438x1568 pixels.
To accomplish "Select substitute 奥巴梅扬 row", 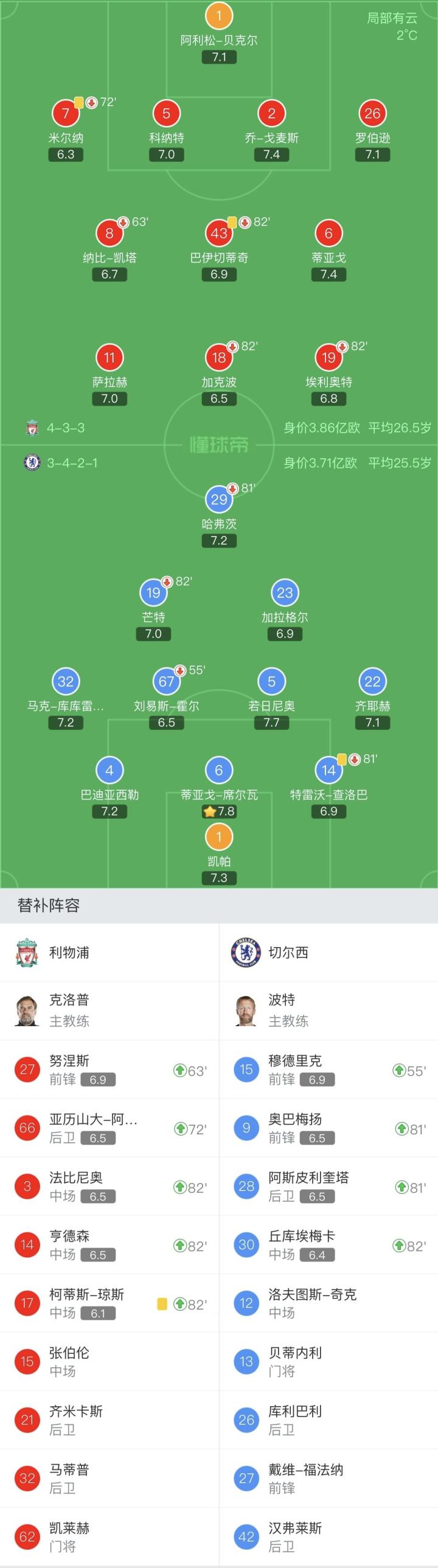I will (328, 1128).
